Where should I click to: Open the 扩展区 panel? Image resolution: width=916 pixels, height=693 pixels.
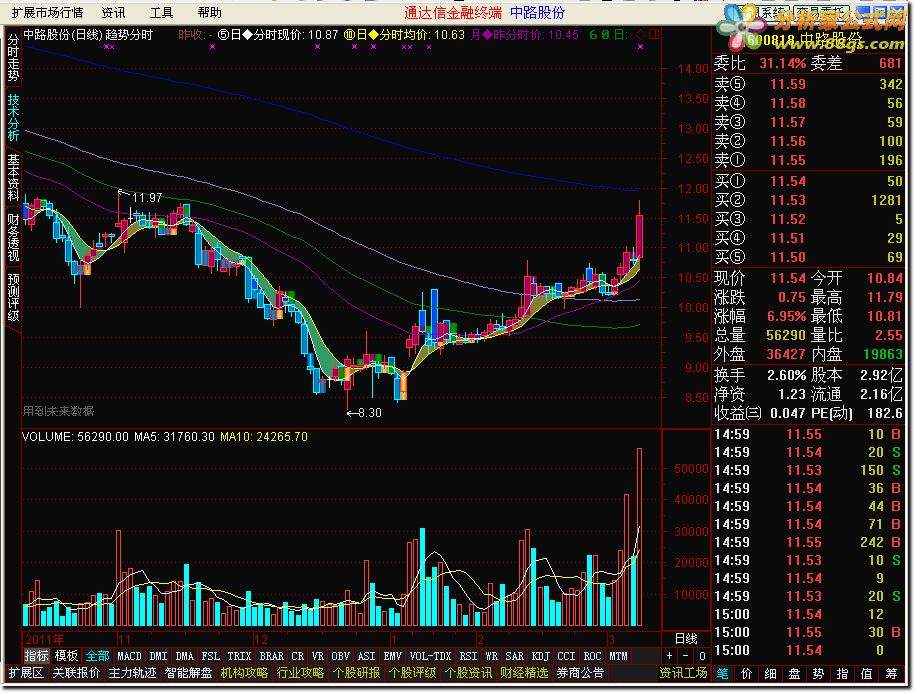click(26, 673)
